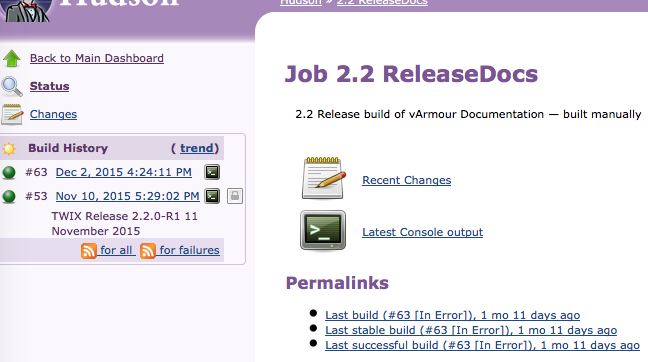This screenshot has width=648, height=362.
Task: Open the Changes link in sidebar
Action: (53, 114)
